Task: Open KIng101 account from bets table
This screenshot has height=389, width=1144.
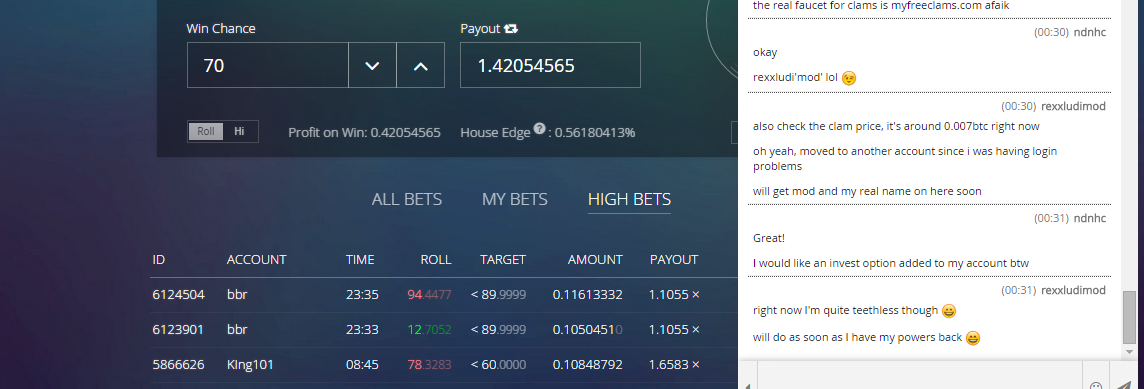Action: point(250,364)
